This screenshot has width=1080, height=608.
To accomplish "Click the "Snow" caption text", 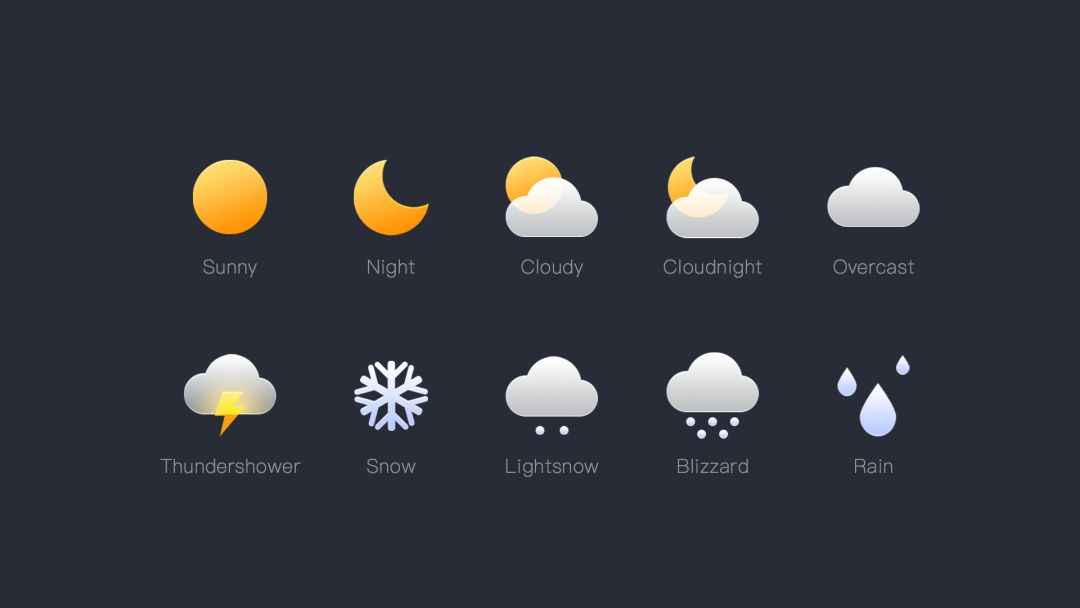I will pyautogui.click(x=391, y=466).
